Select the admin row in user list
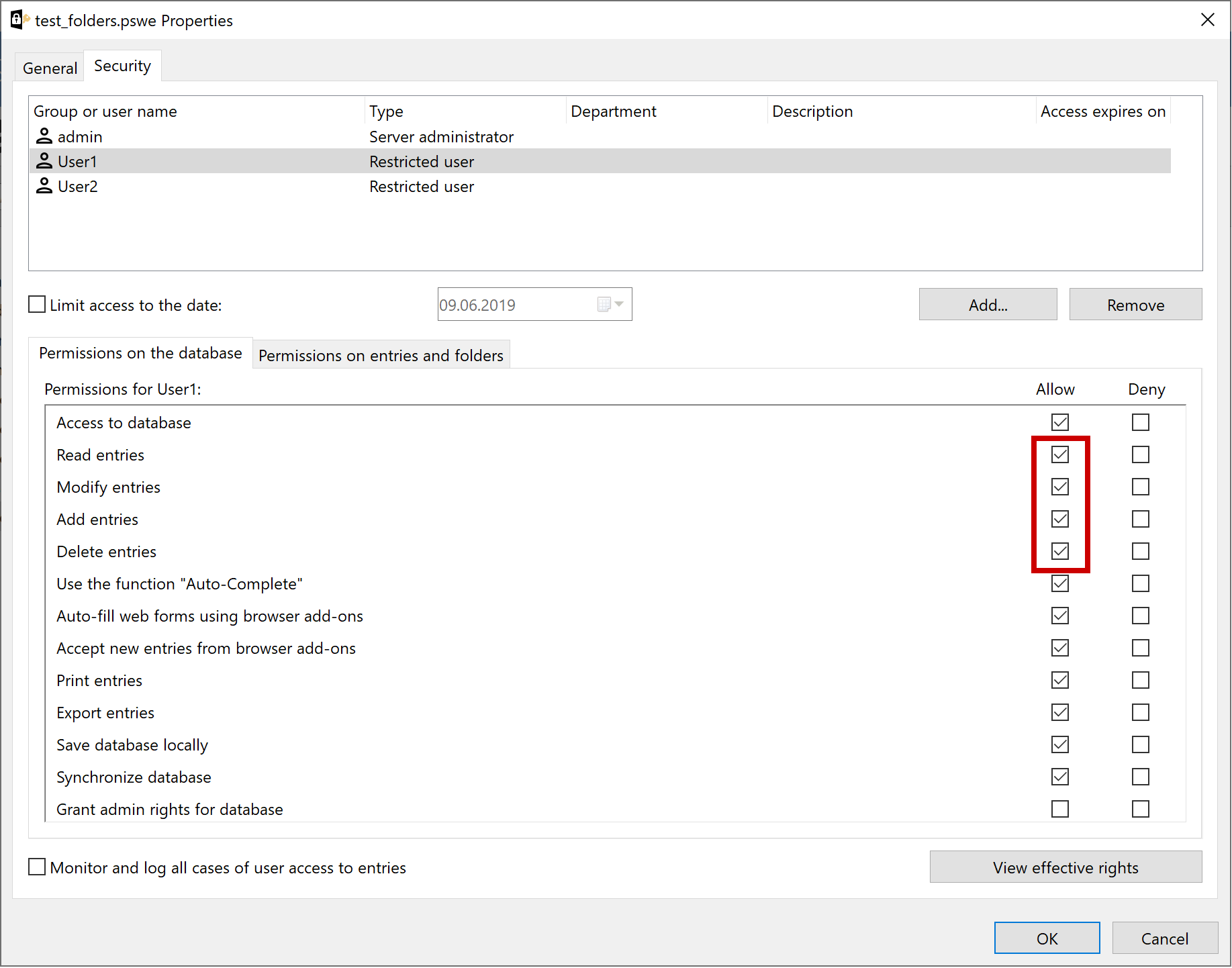The height and width of the screenshot is (968, 1232). (x=600, y=136)
